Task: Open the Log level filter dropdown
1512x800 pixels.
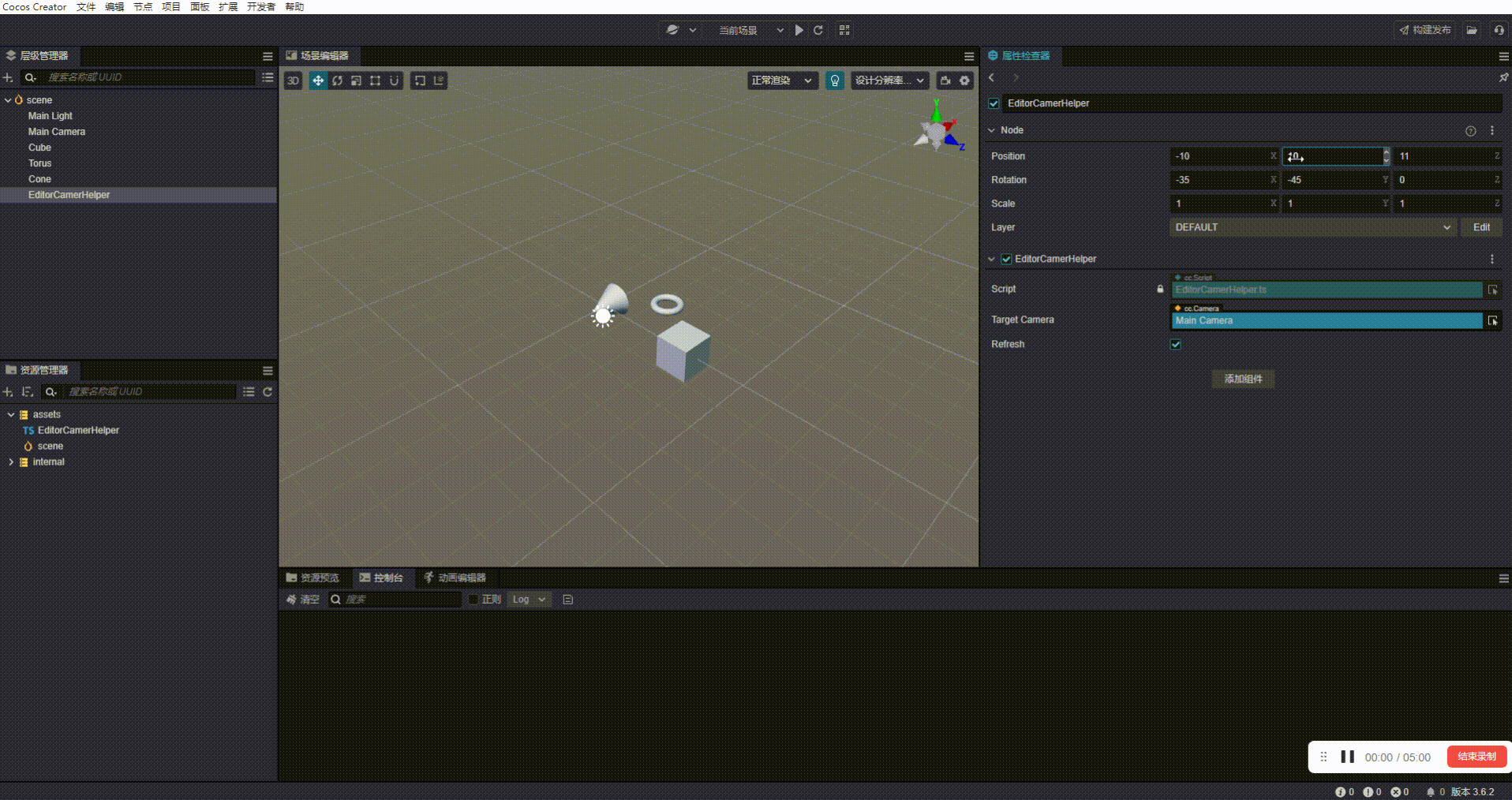Action: pyautogui.click(x=529, y=600)
